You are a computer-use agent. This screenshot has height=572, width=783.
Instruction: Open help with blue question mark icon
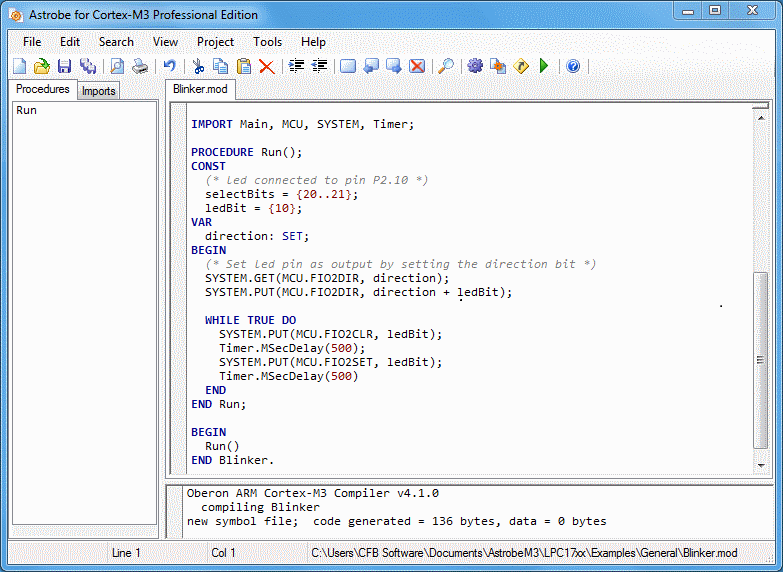click(x=573, y=66)
